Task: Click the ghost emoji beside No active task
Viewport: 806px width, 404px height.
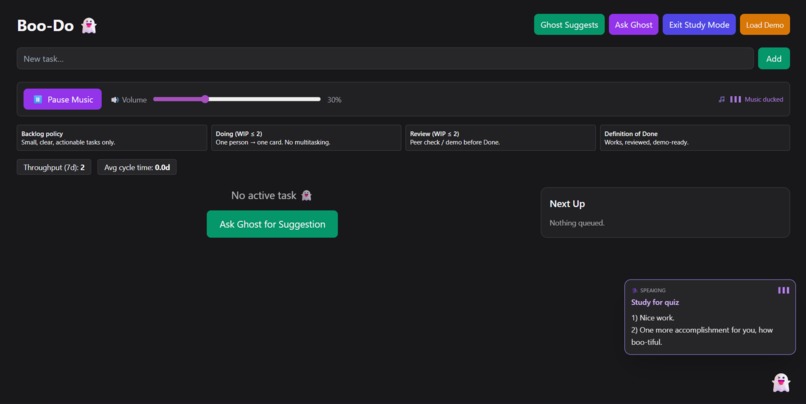Action: 306,195
